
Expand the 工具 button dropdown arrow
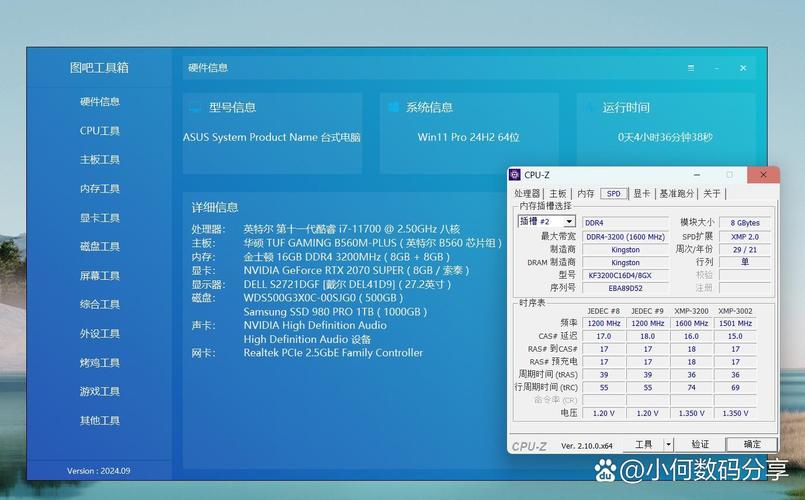[x=668, y=445]
